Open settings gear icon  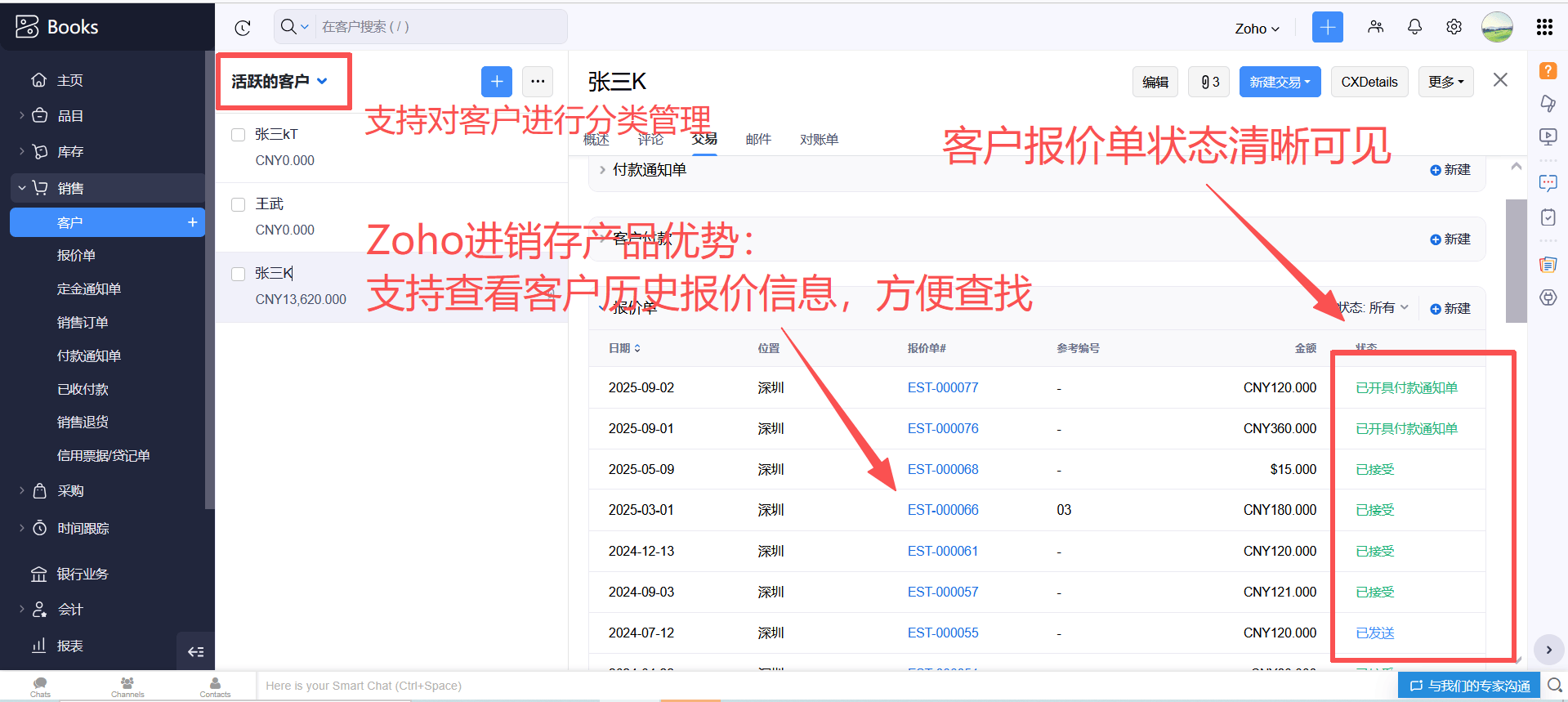(x=1454, y=27)
